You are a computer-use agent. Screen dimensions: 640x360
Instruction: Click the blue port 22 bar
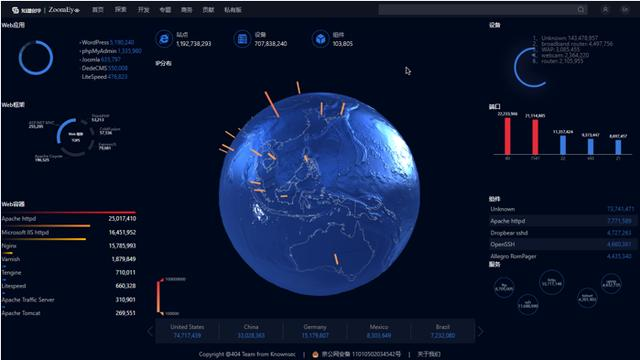(x=563, y=145)
